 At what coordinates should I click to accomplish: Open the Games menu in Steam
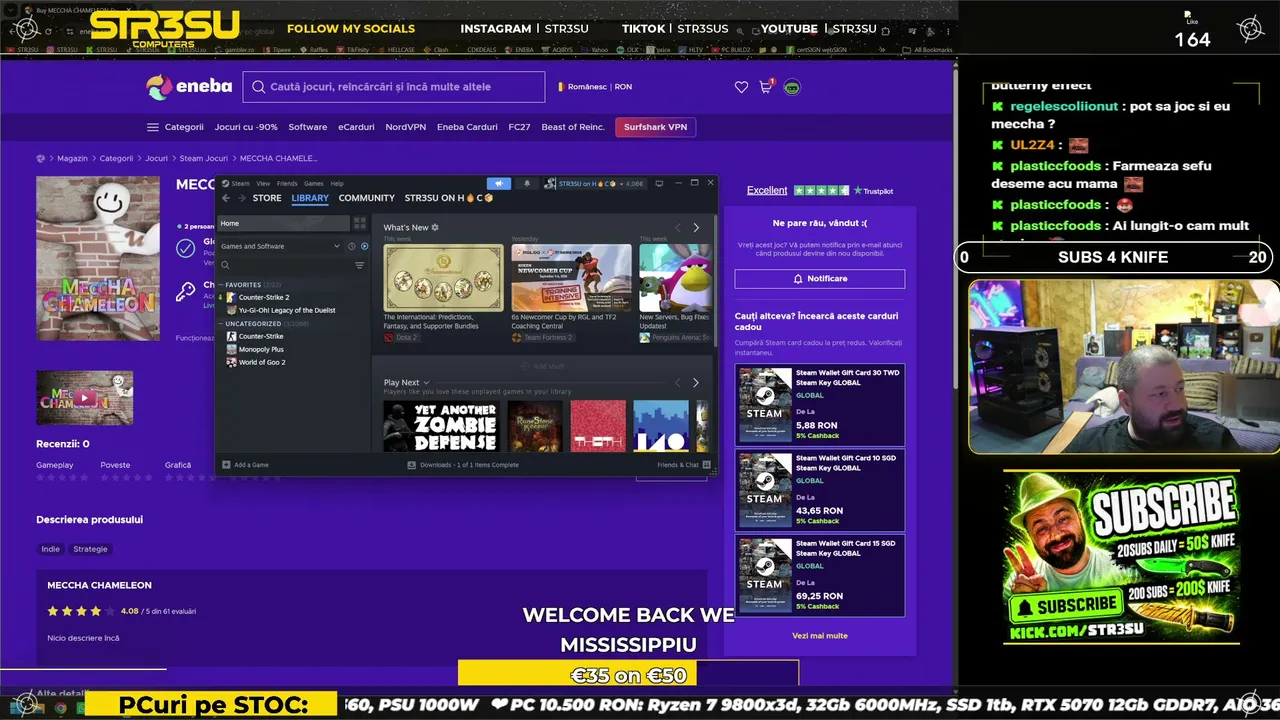[314, 184]
